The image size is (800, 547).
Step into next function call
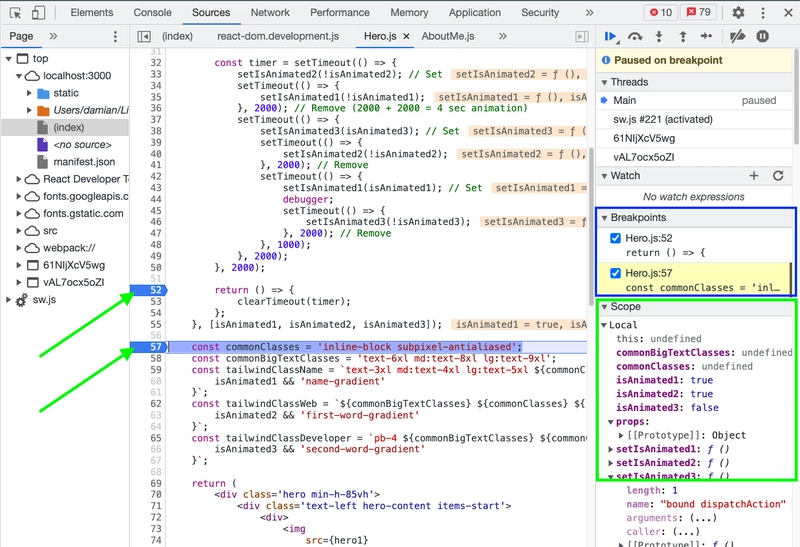(659, 36)
